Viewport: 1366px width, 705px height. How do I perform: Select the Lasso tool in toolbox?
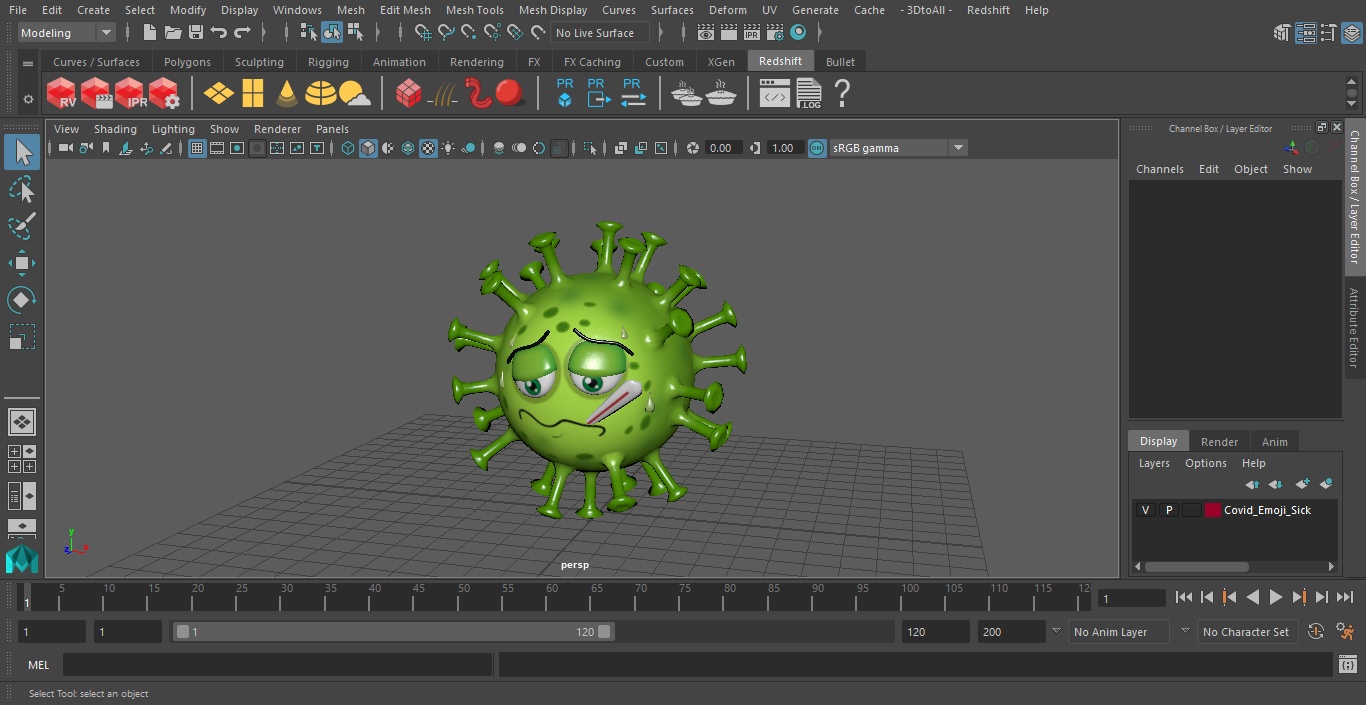click(22, 190)
